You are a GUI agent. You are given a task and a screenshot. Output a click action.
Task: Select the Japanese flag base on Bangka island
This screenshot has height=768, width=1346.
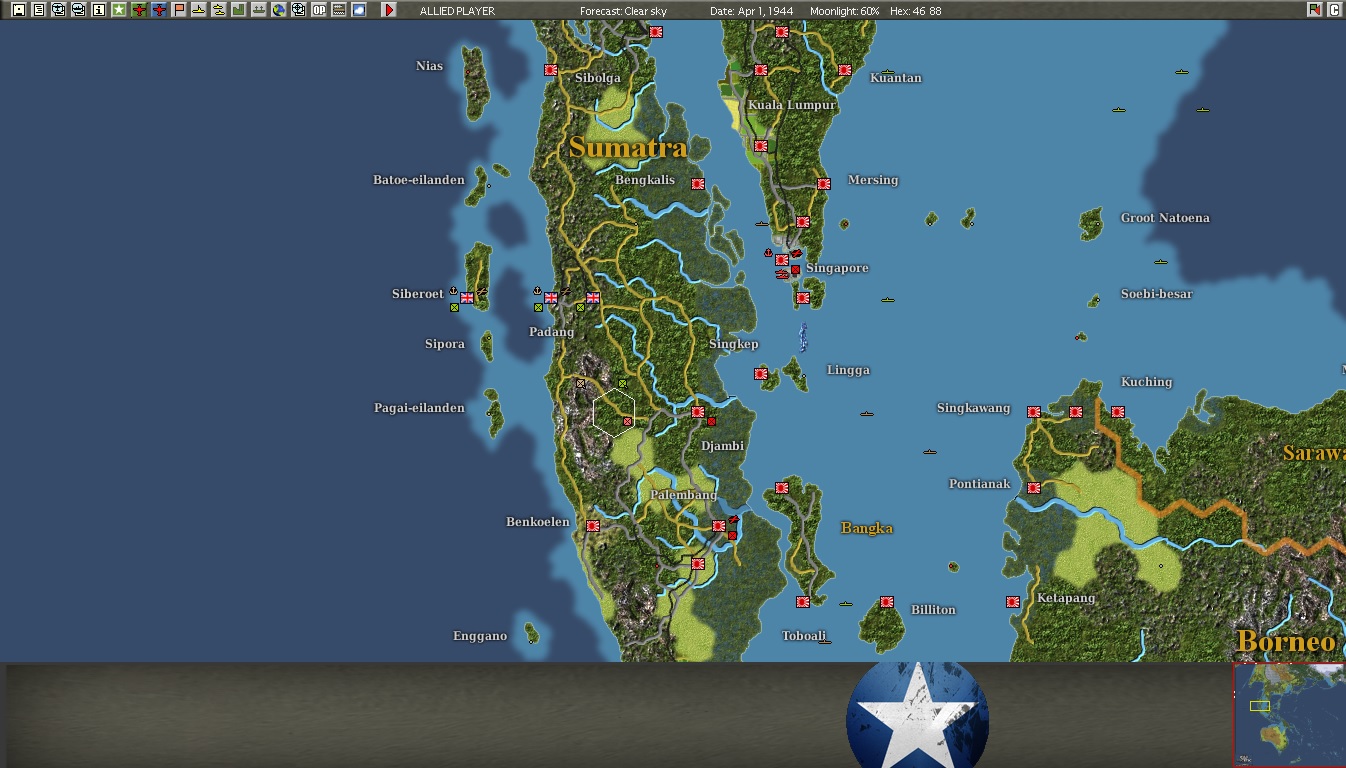tap(782, 488)
